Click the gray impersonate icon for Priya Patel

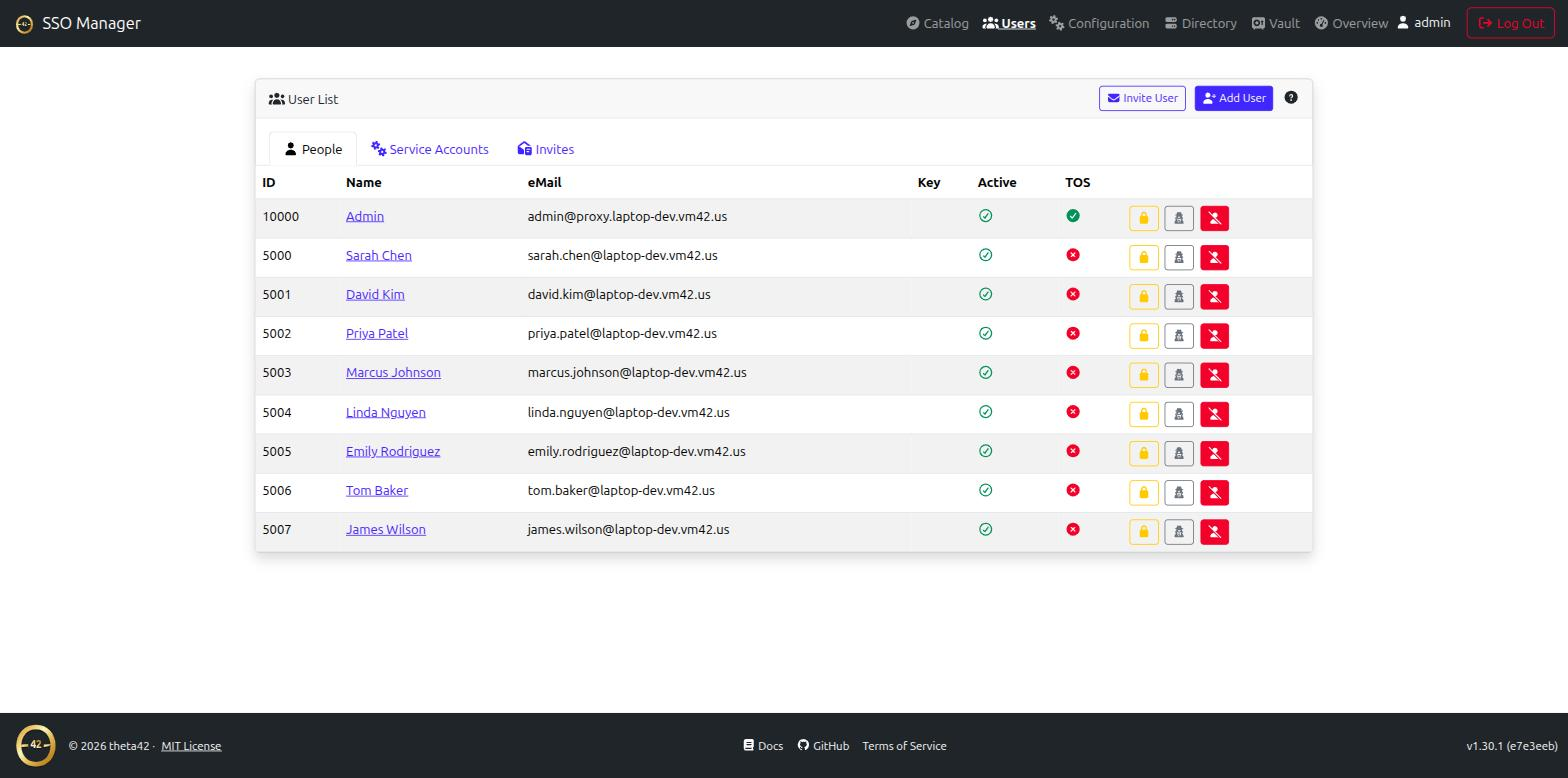point(1179,335)
